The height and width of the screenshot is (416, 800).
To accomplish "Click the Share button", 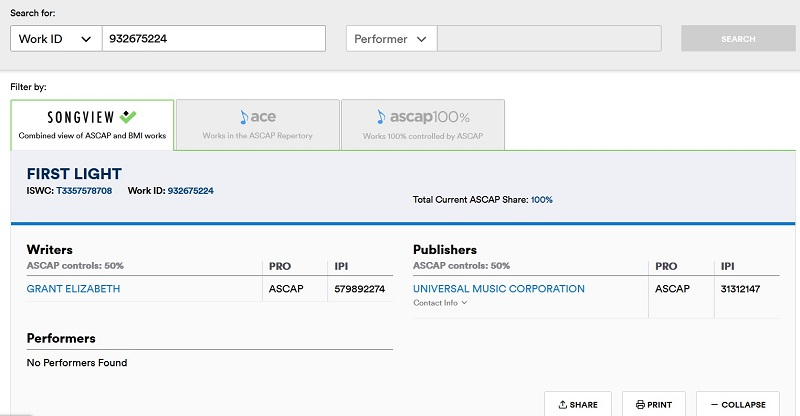I will [x=576, y=404].
